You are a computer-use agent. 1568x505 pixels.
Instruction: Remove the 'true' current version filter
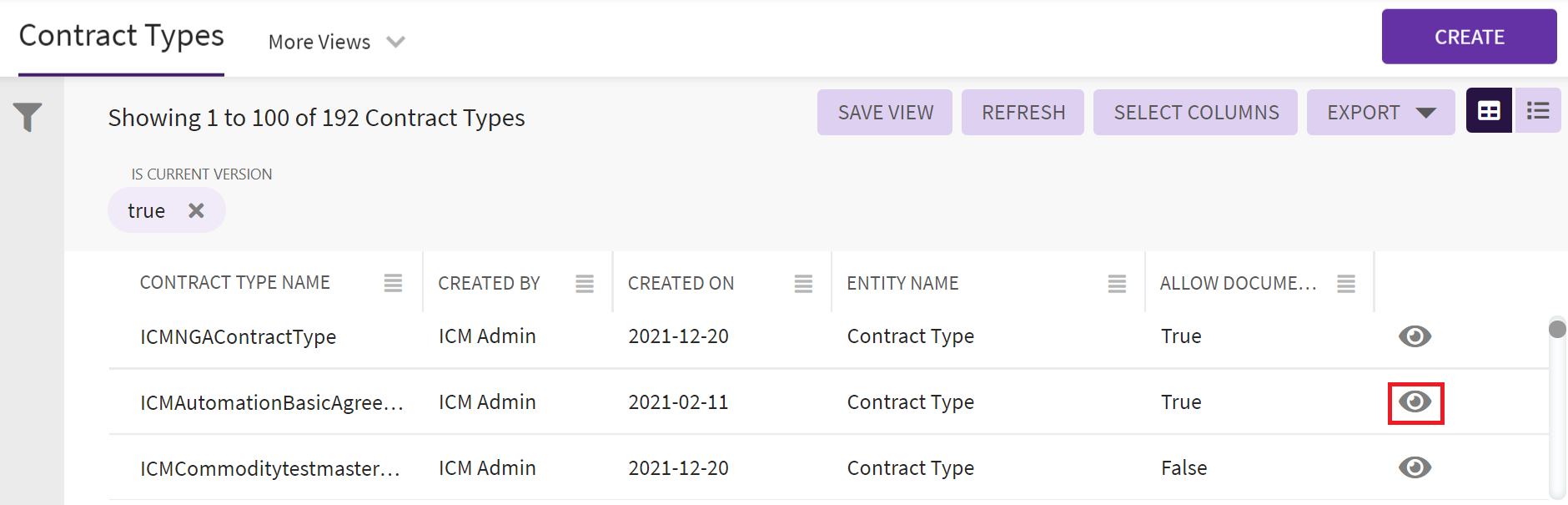tap(196, 210)
